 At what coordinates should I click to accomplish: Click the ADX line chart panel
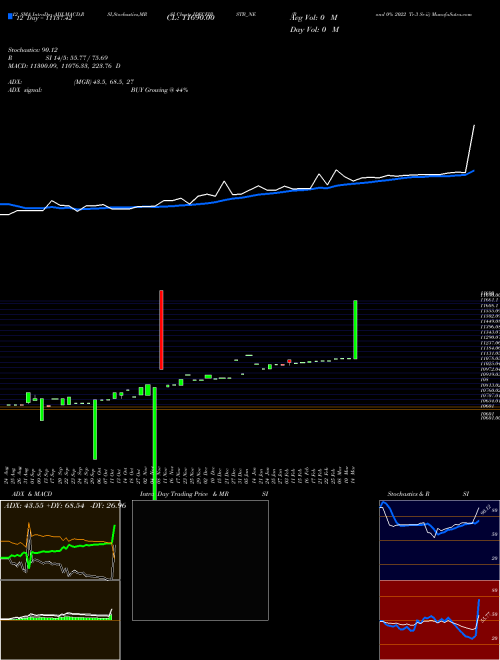click(60, 540)
